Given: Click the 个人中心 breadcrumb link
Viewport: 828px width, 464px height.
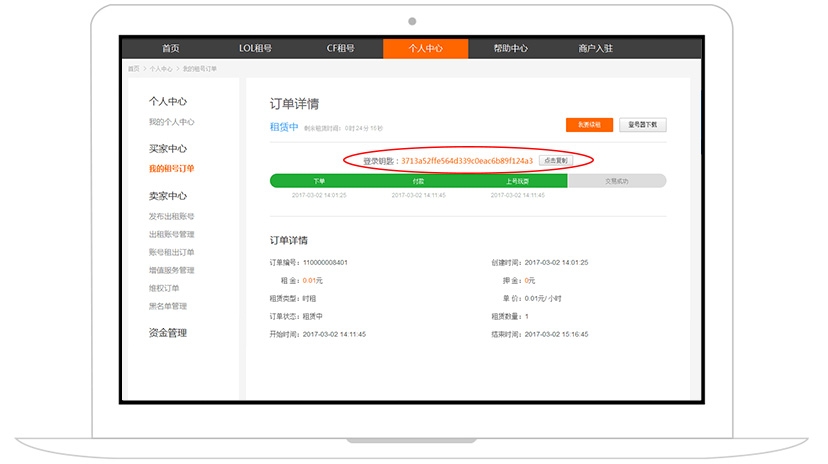Looking at the screenshot, I should pos(160,69).
